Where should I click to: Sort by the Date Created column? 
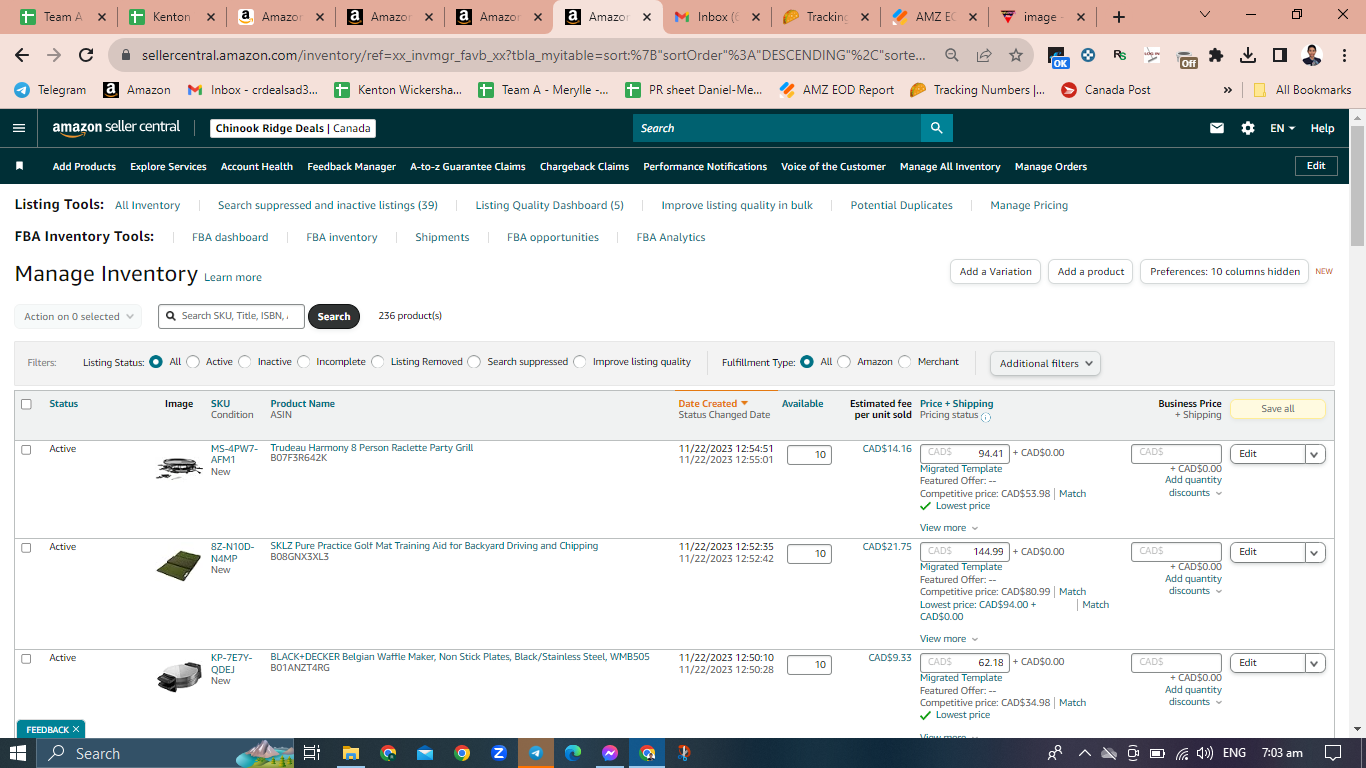click(713, 404)
